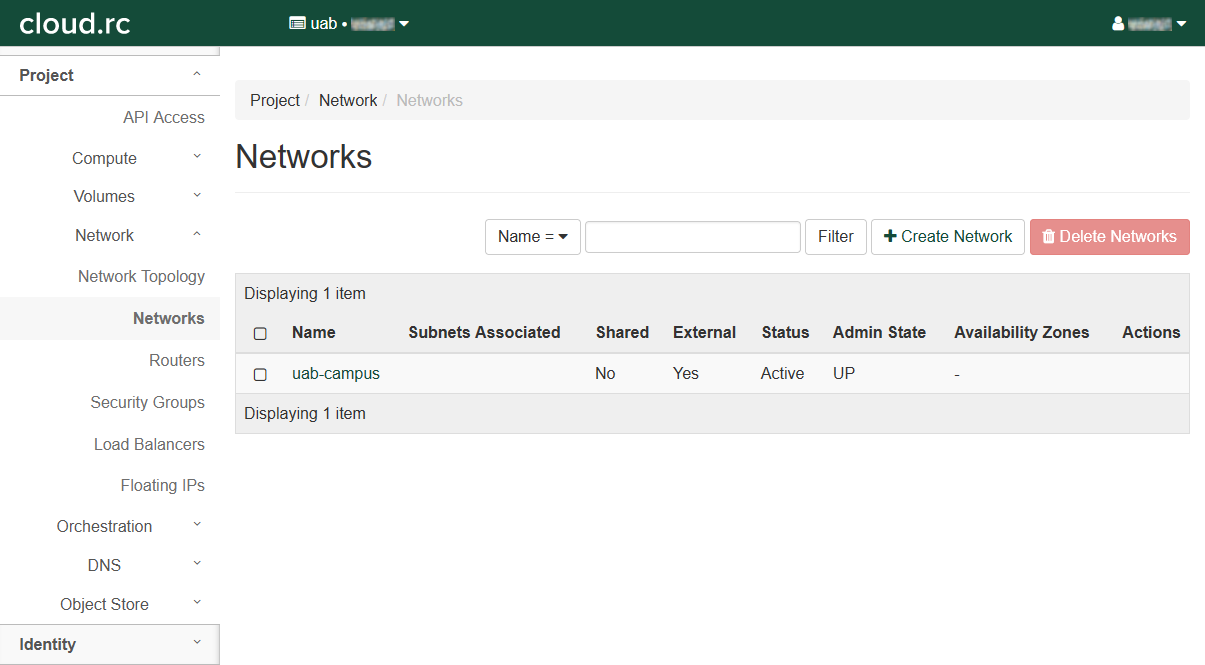Open the uab-campus network link

335,374
